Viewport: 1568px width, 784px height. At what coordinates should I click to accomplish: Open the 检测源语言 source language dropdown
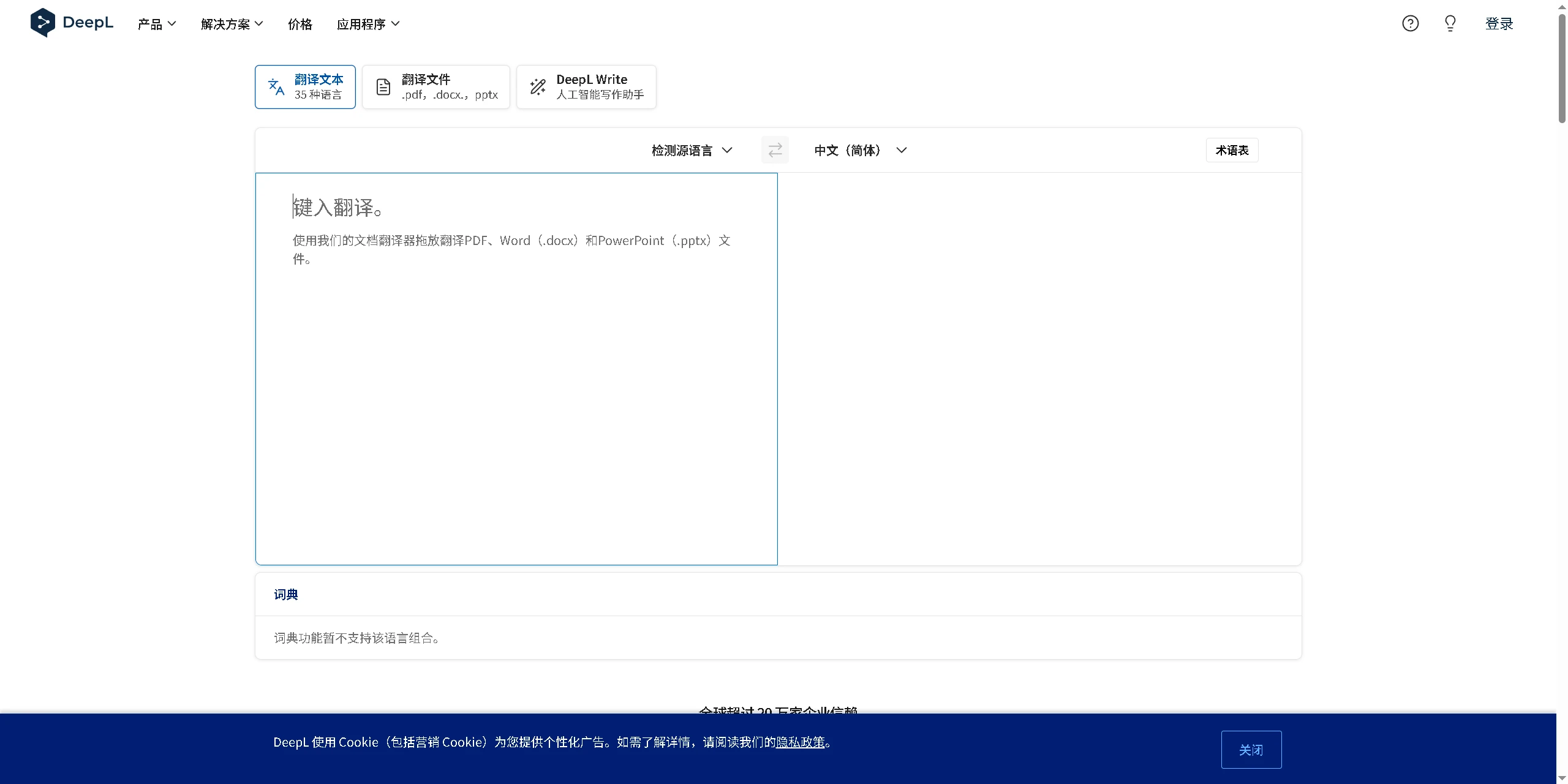(x=692, y=150)
